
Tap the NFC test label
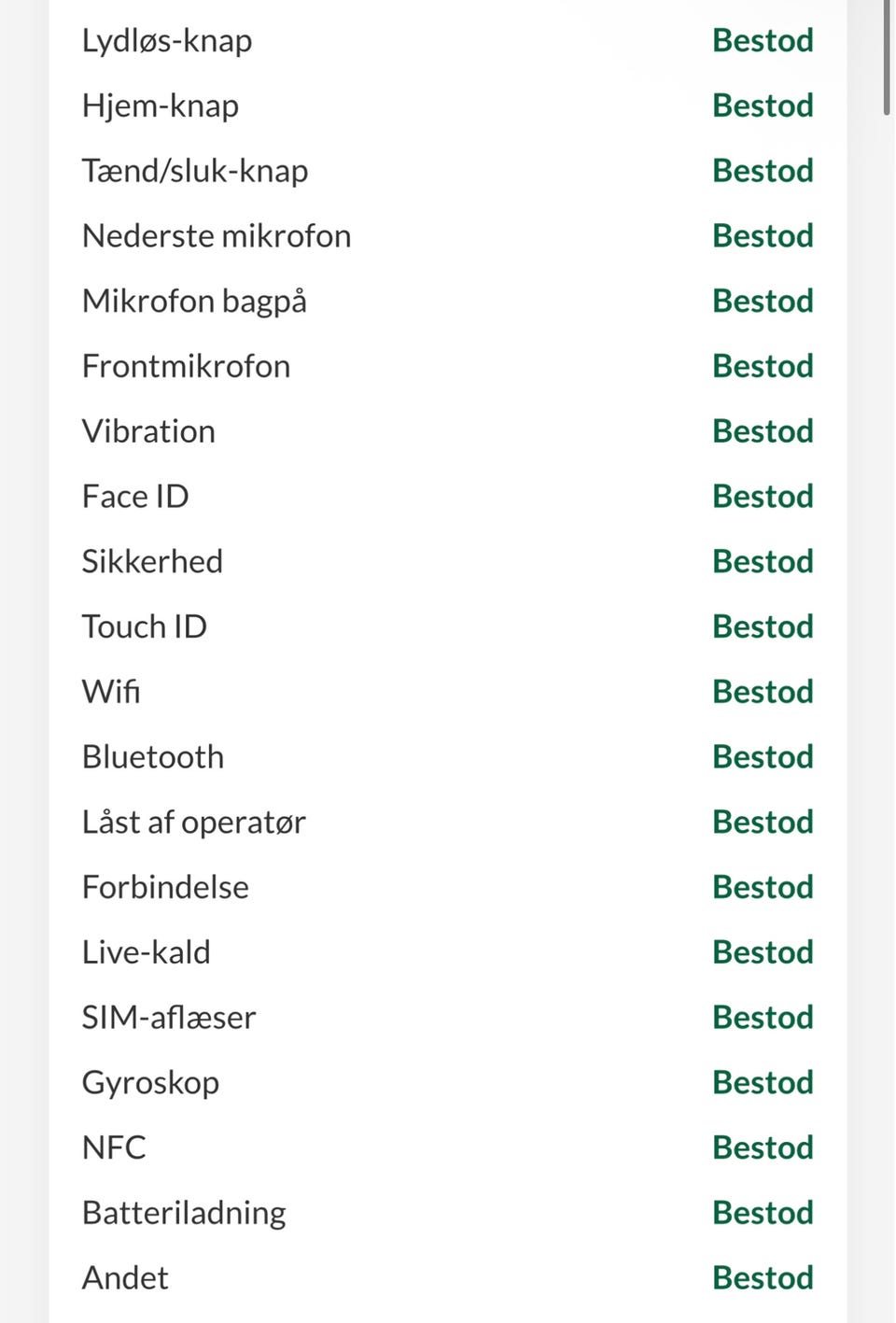pyautogui.click(x=115, y=1147)
